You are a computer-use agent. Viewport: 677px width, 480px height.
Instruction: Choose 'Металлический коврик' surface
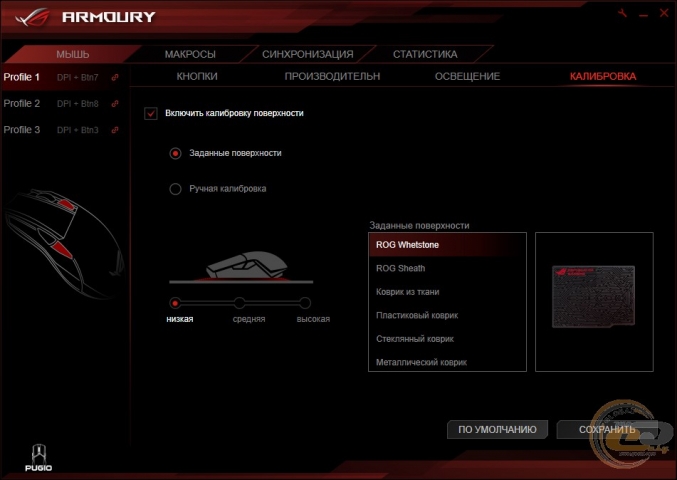coord(447,362)
